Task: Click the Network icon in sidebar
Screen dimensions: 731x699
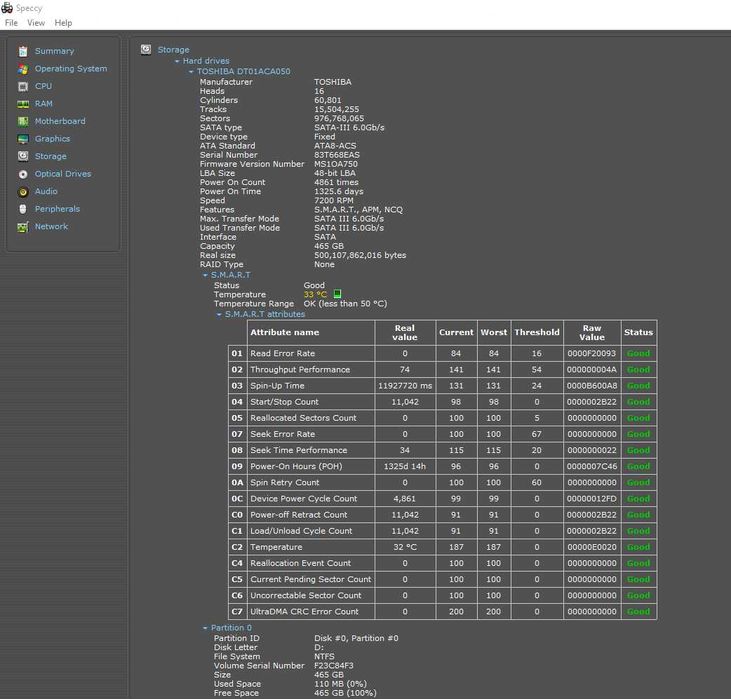Action: (x=23, y=227)
